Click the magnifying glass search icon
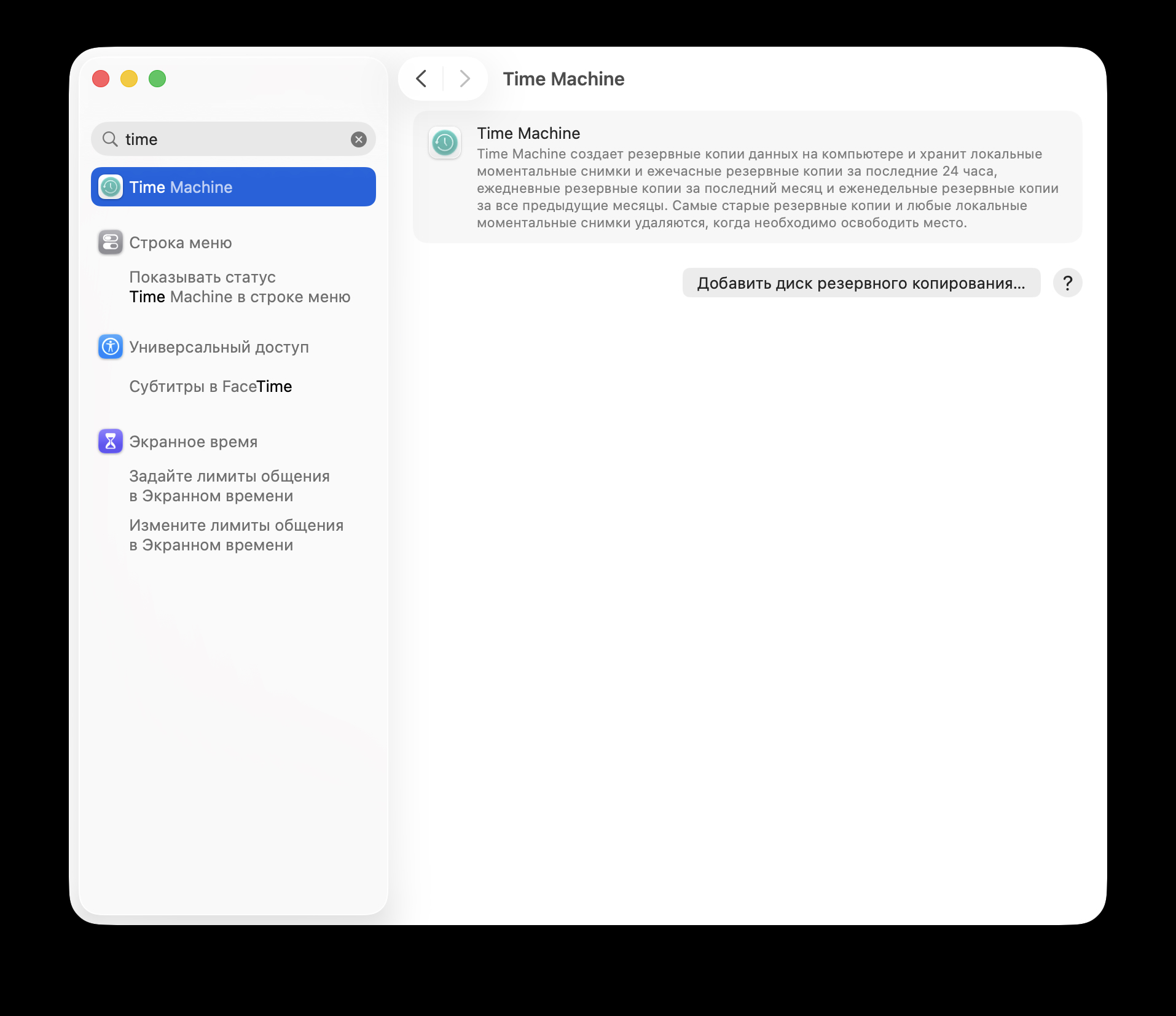 click(110, 139)
